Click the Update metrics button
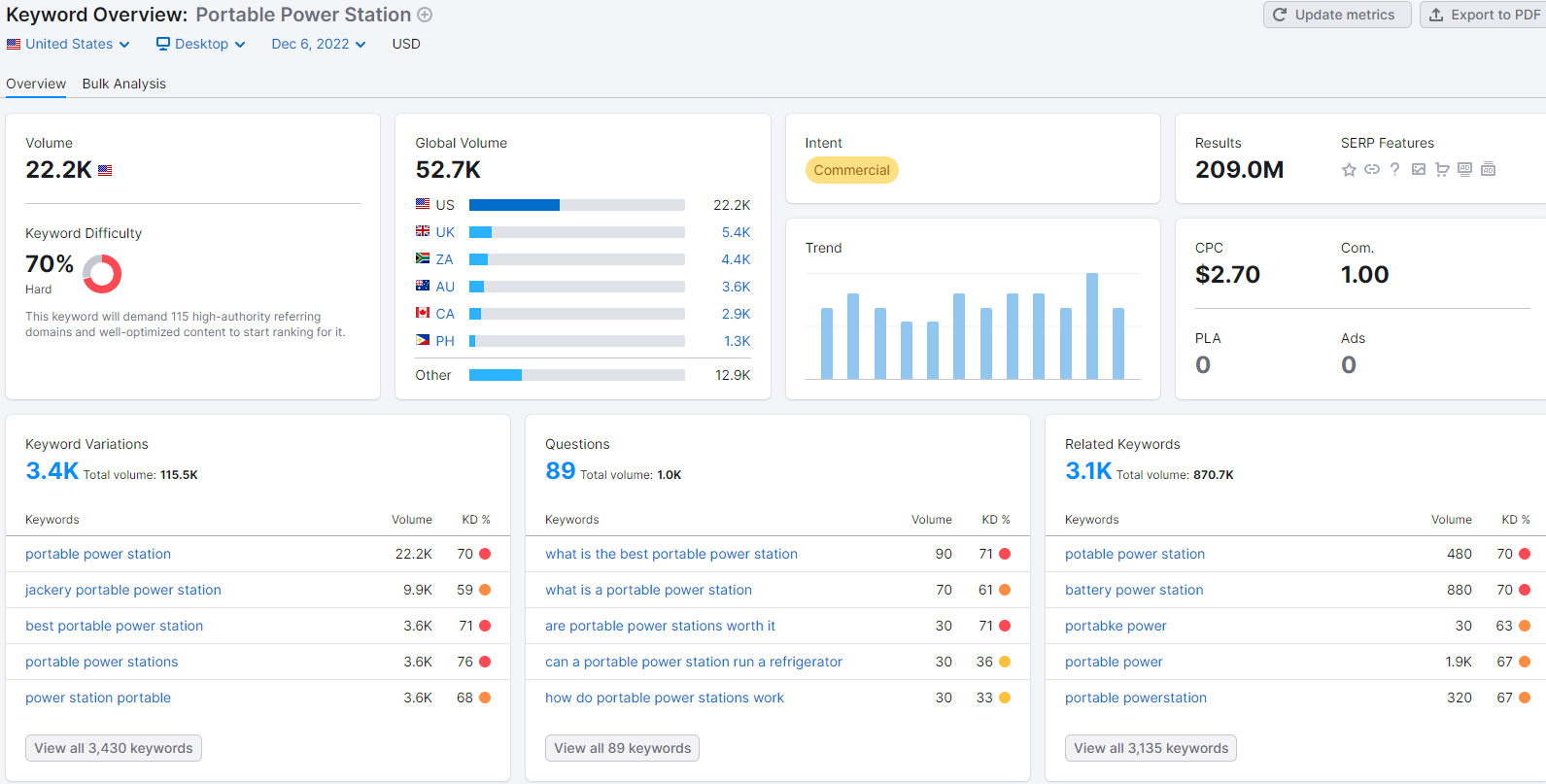1546x784 pixels. (x=1336, y=15)
